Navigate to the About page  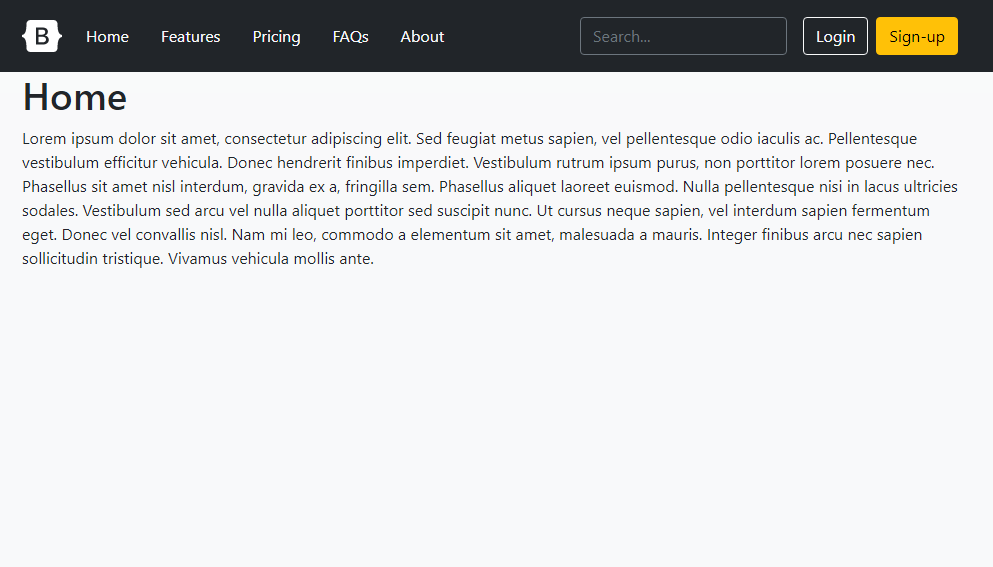pyautogui.click(x=422, y=37)
